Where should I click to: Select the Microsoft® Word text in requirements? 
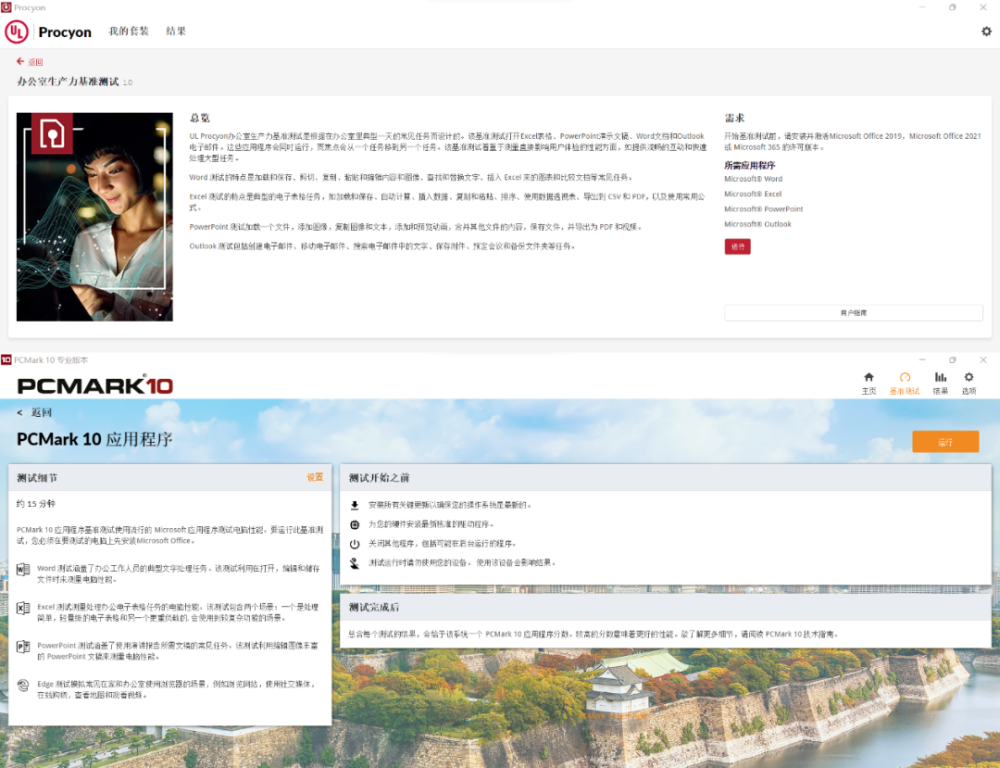pyautogui.click(x=753, y=179)
